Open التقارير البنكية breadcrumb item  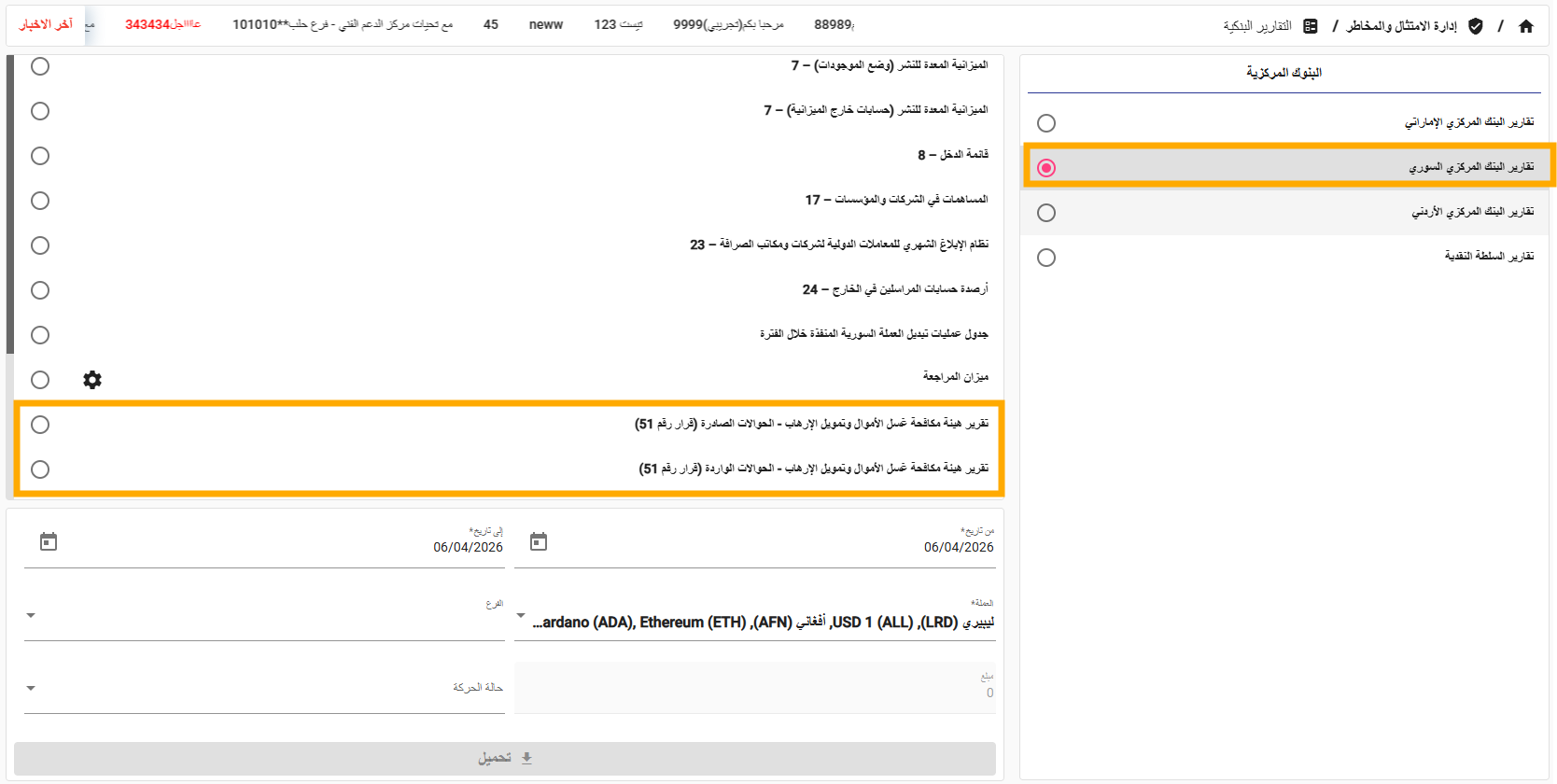(x=1257, y=26)
